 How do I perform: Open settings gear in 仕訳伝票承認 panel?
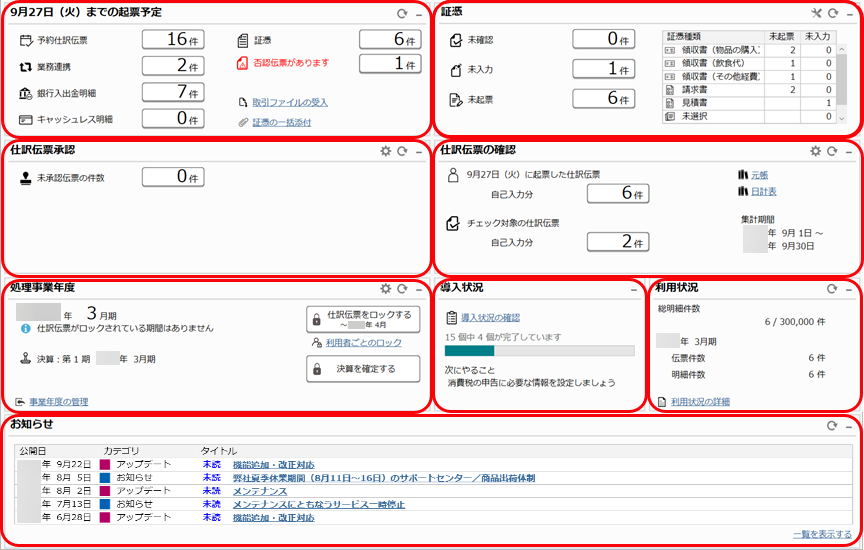(386, 151)
